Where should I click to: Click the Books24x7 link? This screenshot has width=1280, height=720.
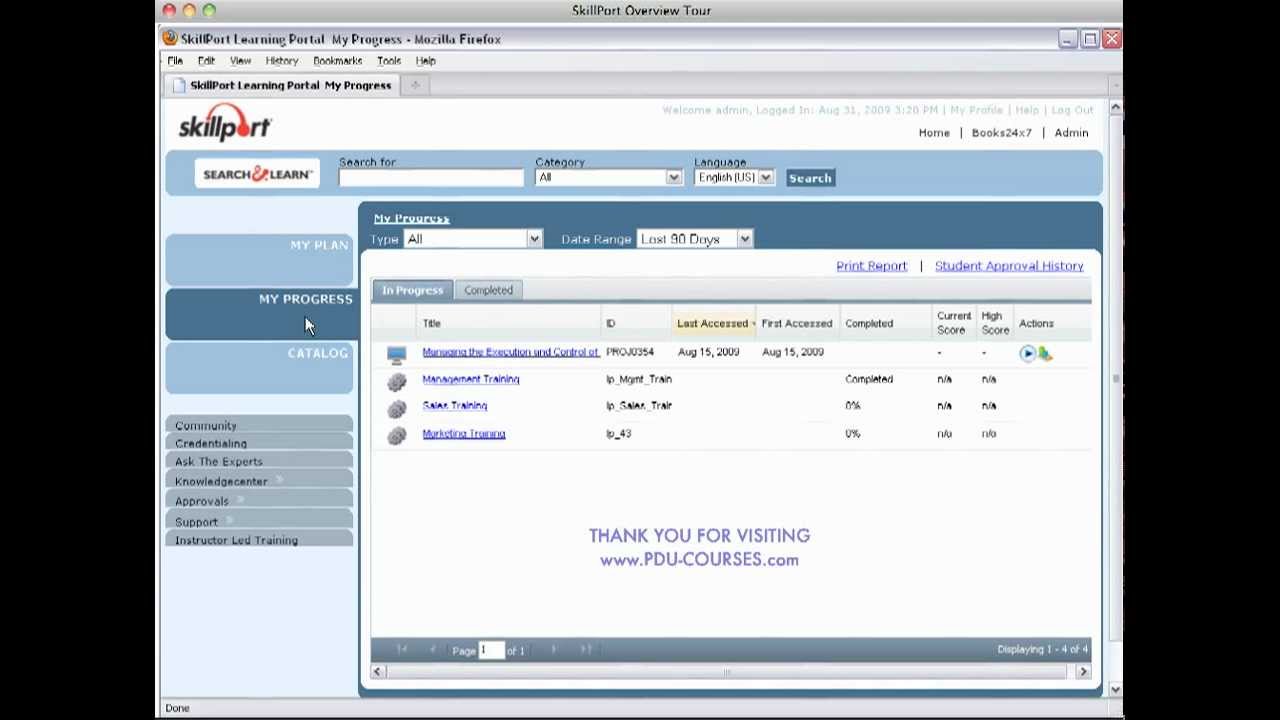click(x=1001, y=133)
